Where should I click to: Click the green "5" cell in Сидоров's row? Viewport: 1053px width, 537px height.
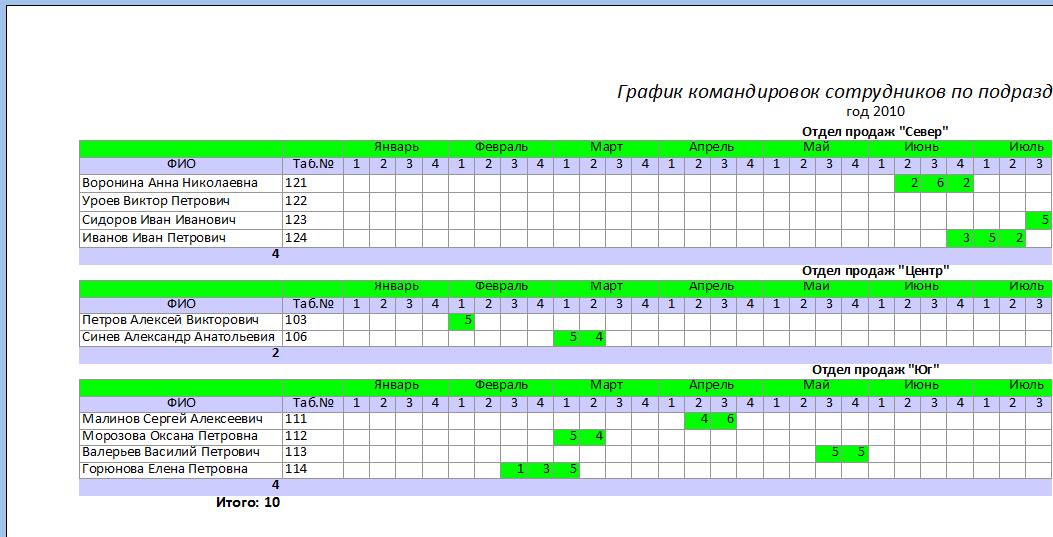pos(1039,219)
